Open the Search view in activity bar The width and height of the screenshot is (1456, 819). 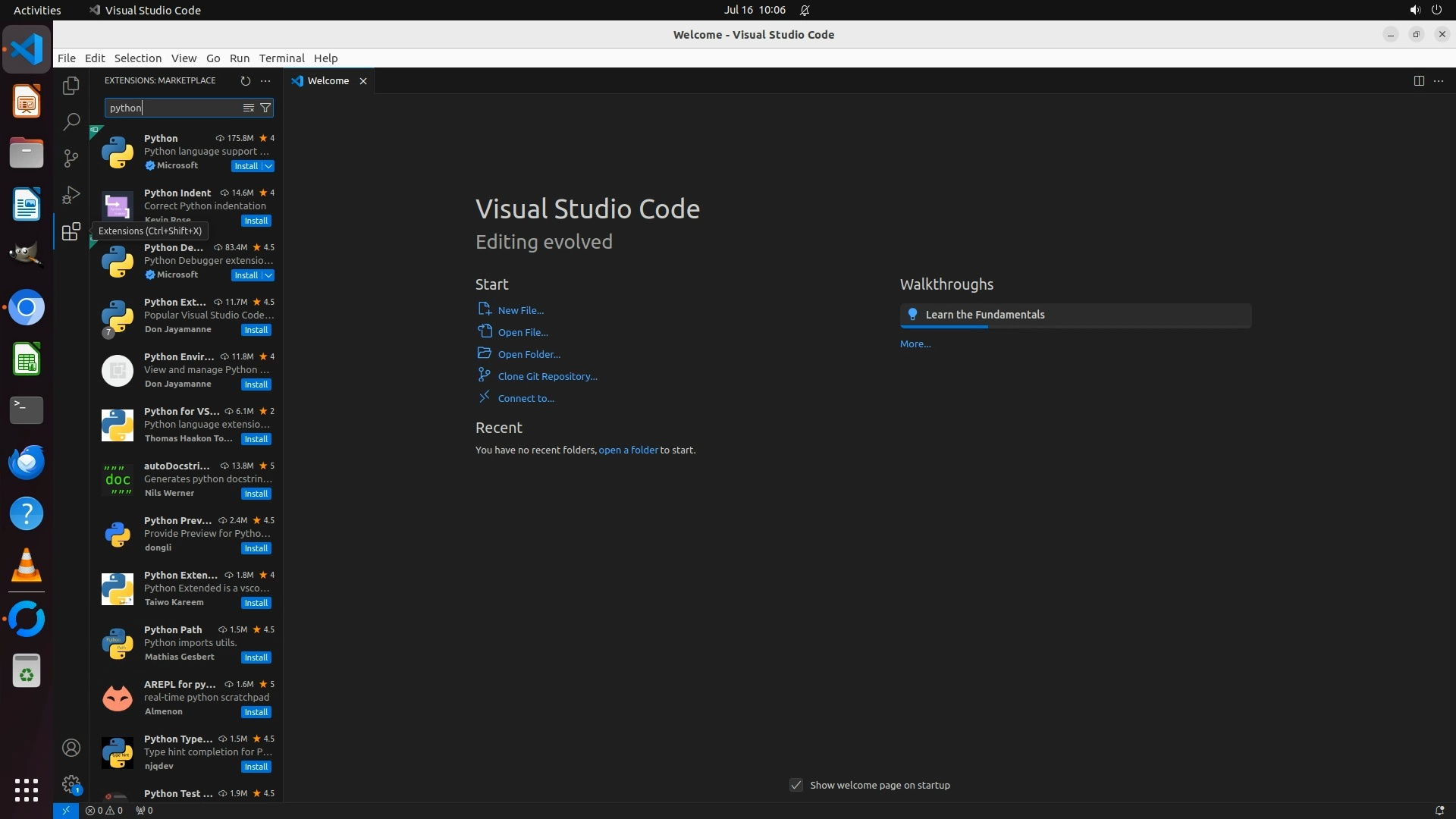pos(71,121)
